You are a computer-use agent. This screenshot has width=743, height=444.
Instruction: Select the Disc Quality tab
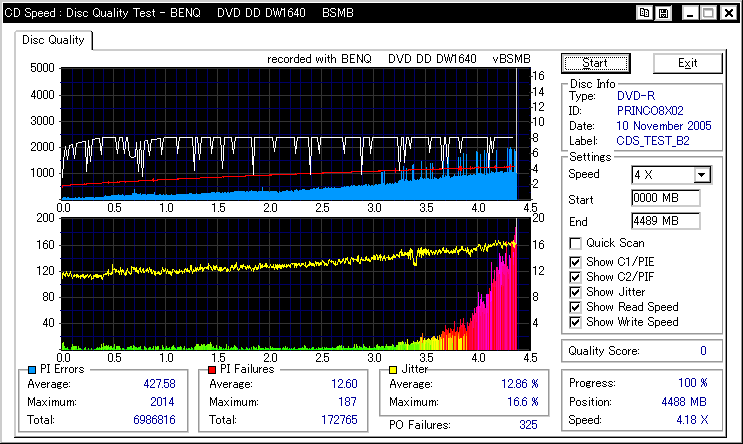55,40
